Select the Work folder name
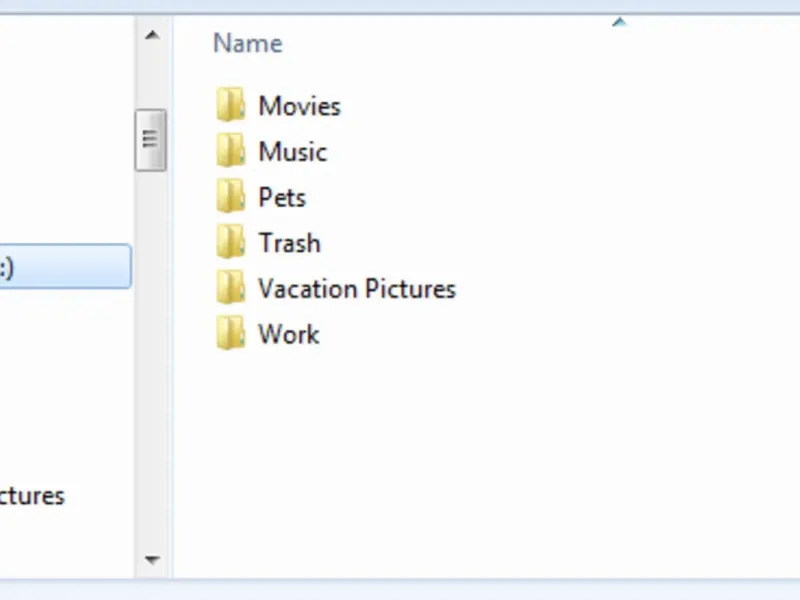The width and height of the screenshot is (800, 600). pyautogui.click(x=288, y=334)
